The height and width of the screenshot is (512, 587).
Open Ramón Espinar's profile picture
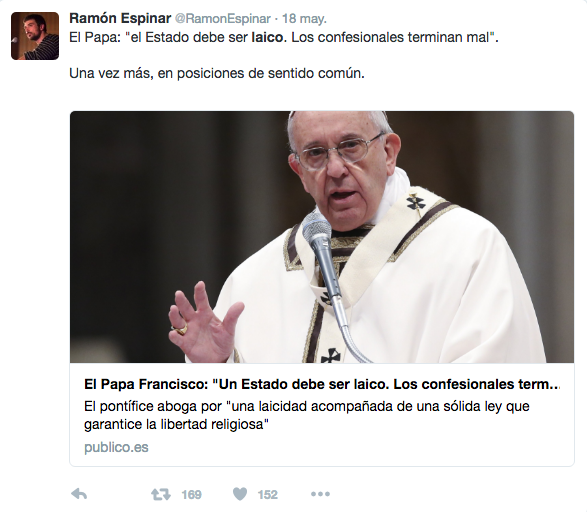pyautogui.click(x=35, y=36)
